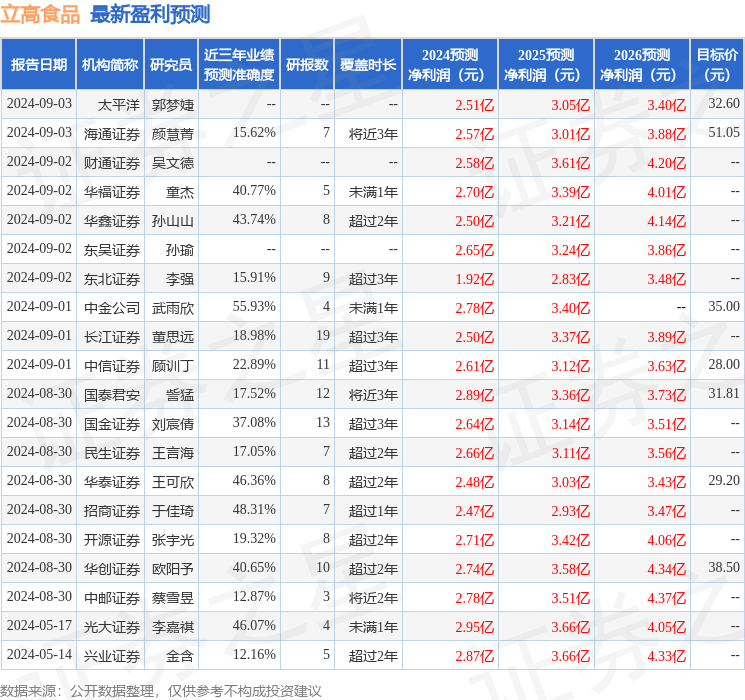Select the 海通证券 institution cell
Image resolution: width=745 pixels, height=700 pixels.
(x=112, y=134)
